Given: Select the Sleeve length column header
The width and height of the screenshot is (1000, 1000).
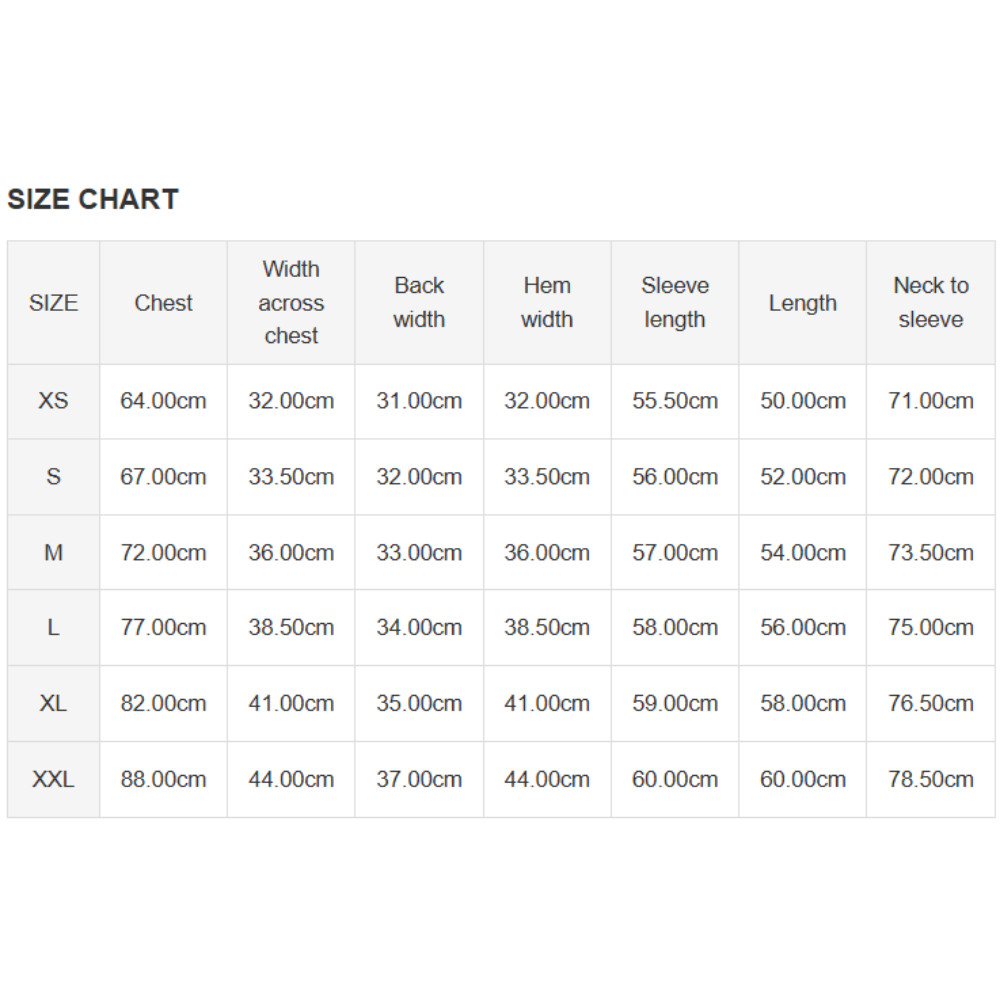Looking at the screenshot, I should [675, 303].
